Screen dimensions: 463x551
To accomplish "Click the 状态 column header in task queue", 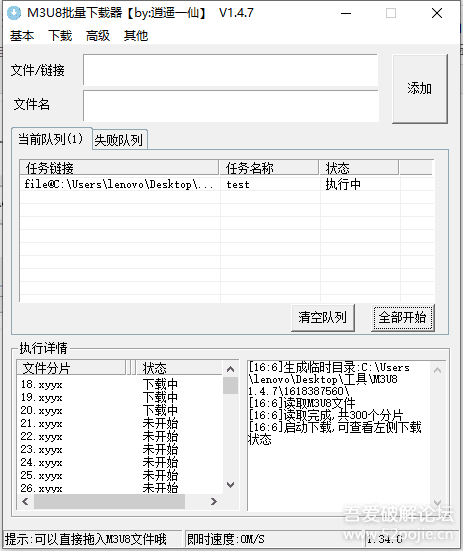I will [359, 168].
